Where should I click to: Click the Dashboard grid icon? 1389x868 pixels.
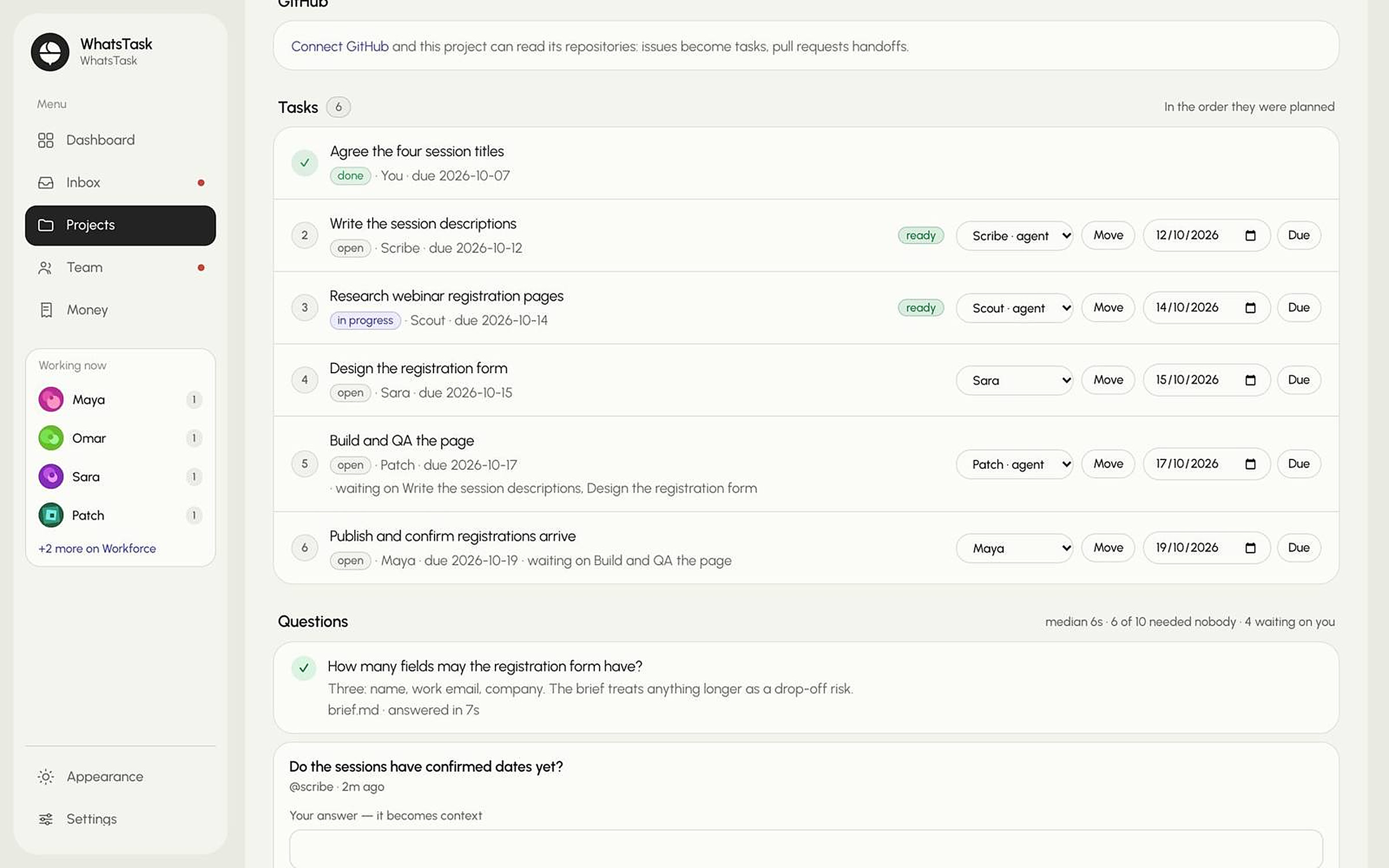(x=46, y=140)
